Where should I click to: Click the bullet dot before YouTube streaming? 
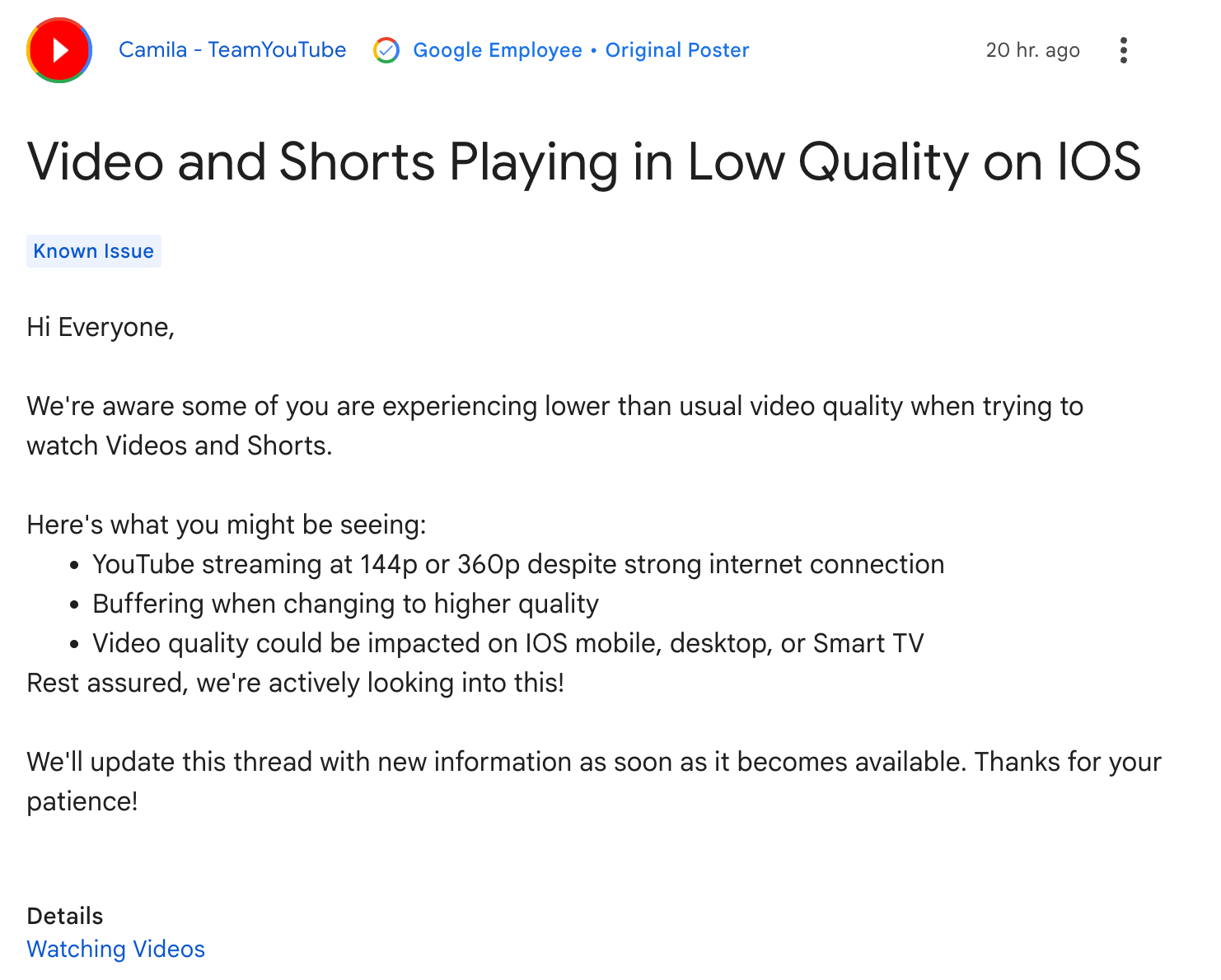pyautogui.click(x=75, y=566)
